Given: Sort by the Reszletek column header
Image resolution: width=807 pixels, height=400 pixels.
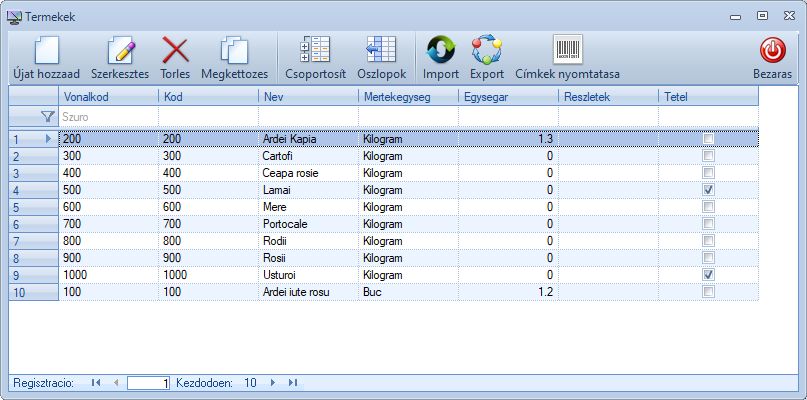Looking at the screenshot, I should (x=608, y=97).
